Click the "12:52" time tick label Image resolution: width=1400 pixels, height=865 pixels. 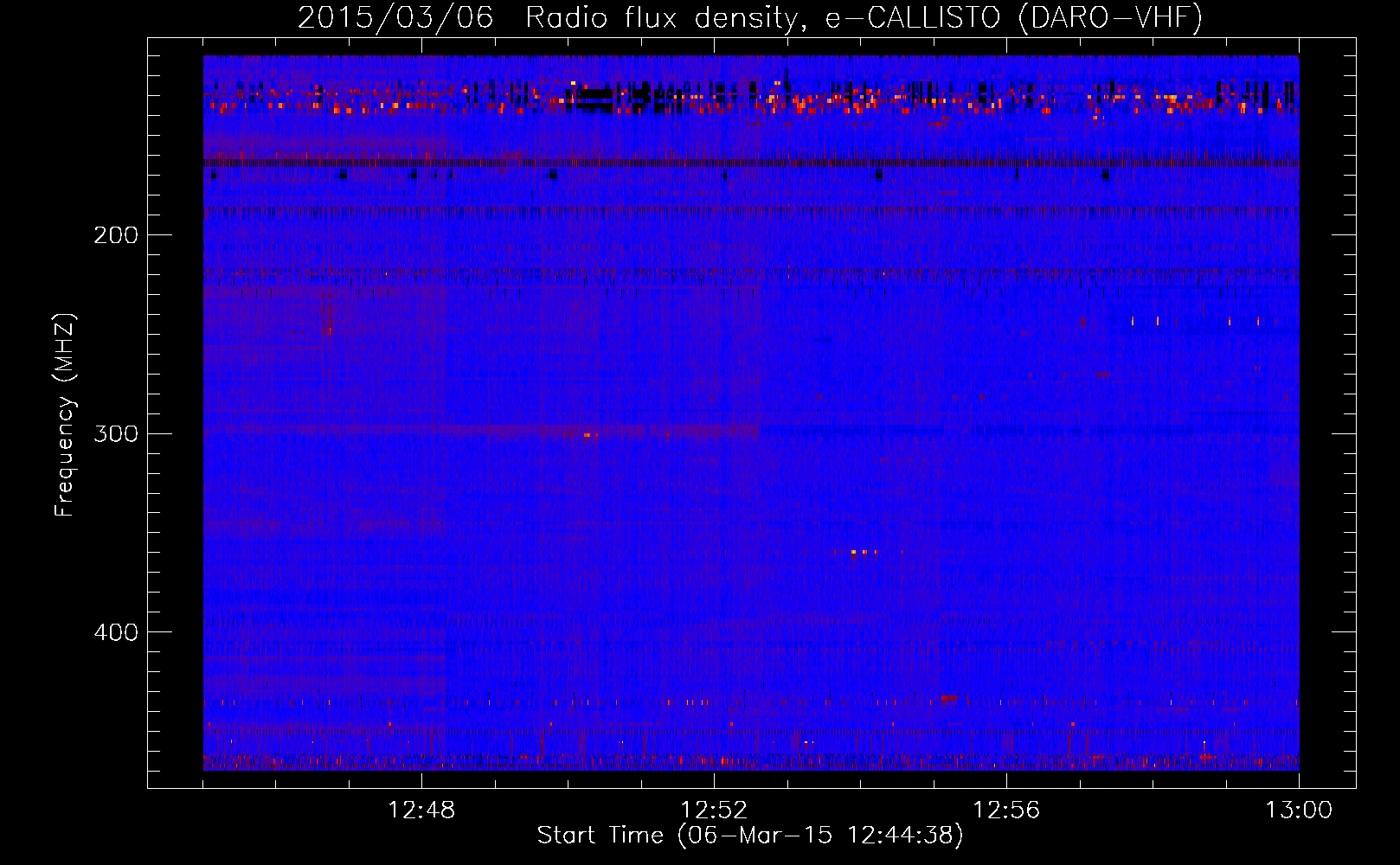[714, 811]
